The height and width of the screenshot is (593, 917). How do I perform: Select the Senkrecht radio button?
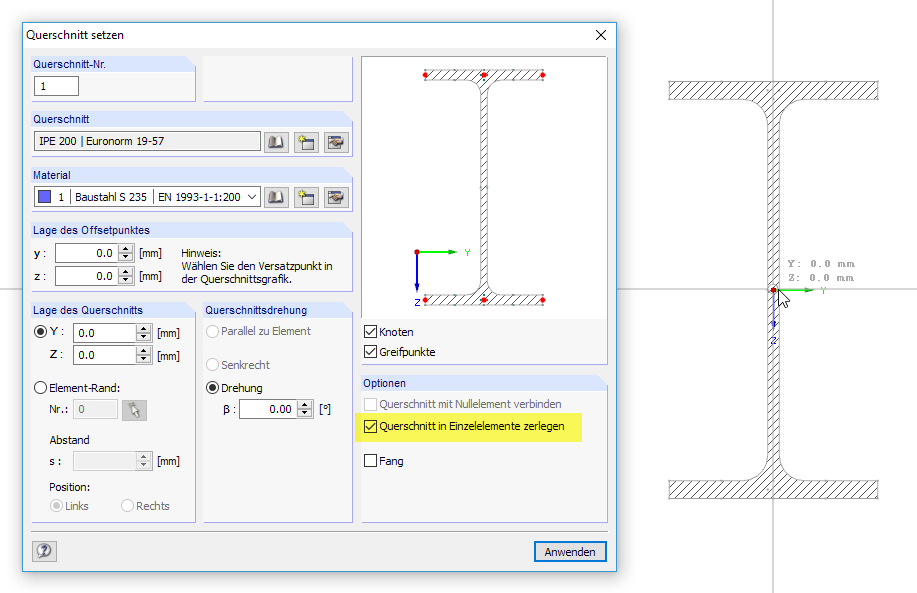click(212, 365)
